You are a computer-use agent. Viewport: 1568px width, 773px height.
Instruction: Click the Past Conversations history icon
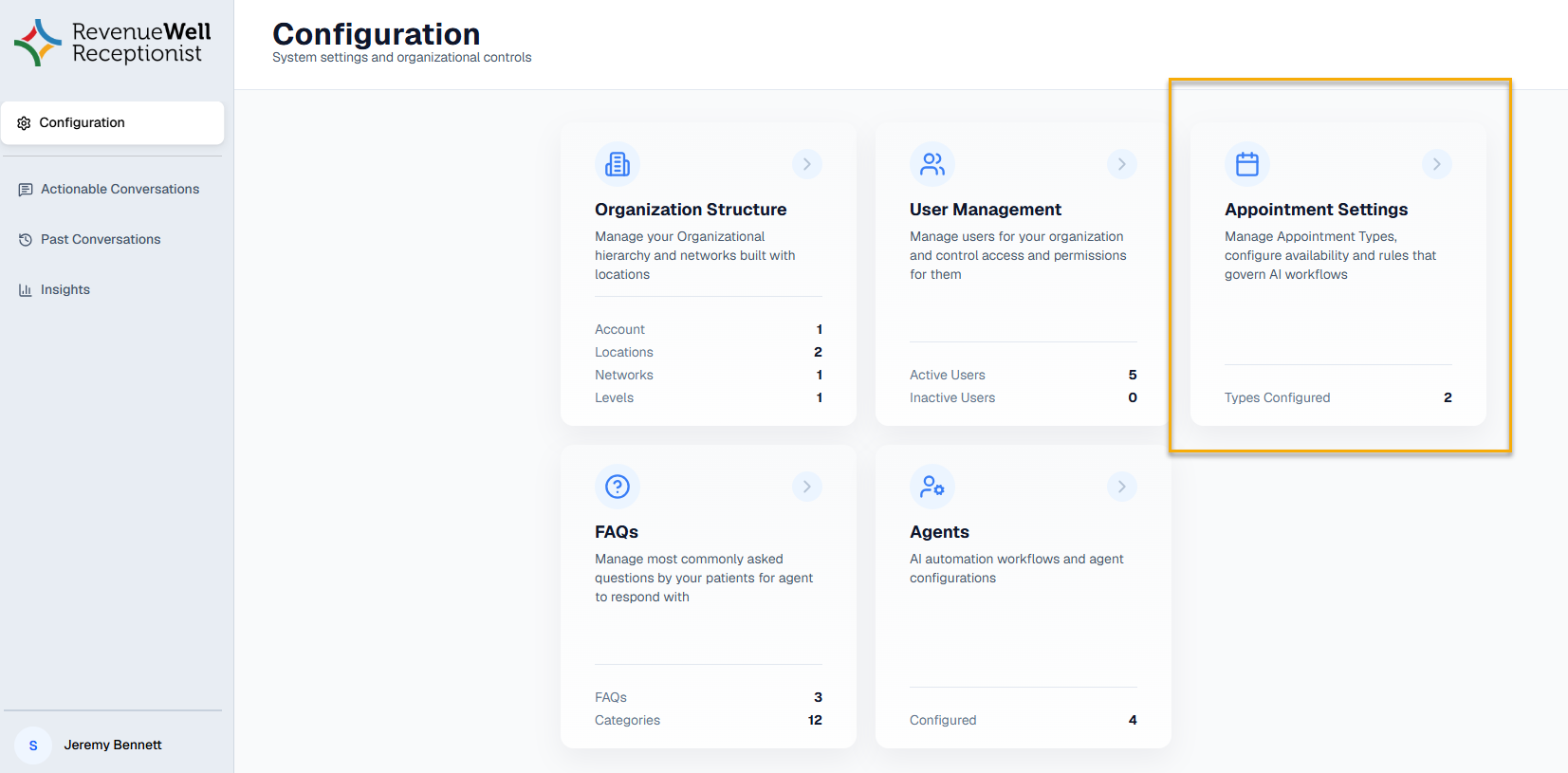26,240
